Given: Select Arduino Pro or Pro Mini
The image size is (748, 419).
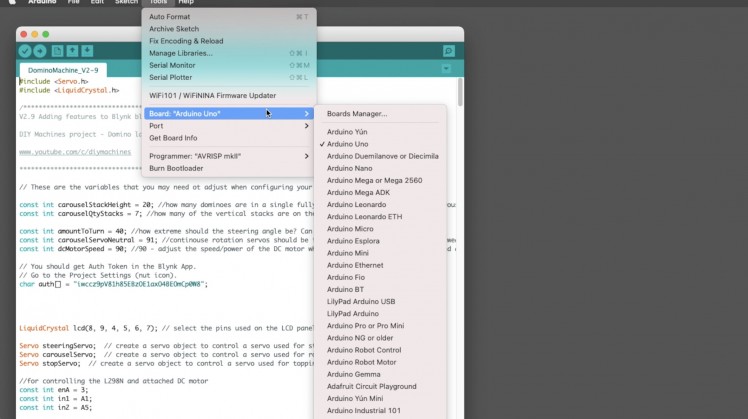Looking at the screenshot, I should tap(380, 326).
